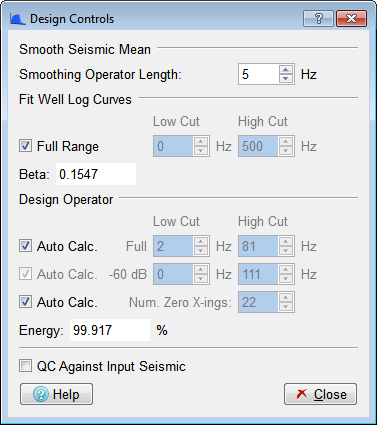This screenshot has width=377, height=425.
Task: Click the down arrow on the 111 Hz High Cut
Action: 286,279
